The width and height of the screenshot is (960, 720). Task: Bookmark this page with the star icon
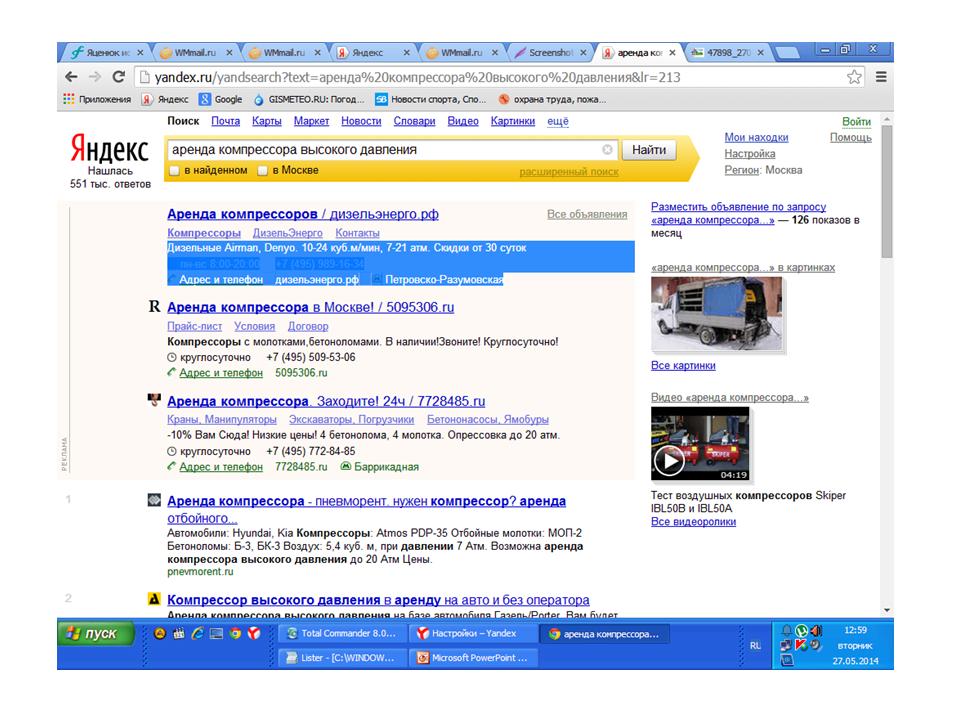(853, 77)
